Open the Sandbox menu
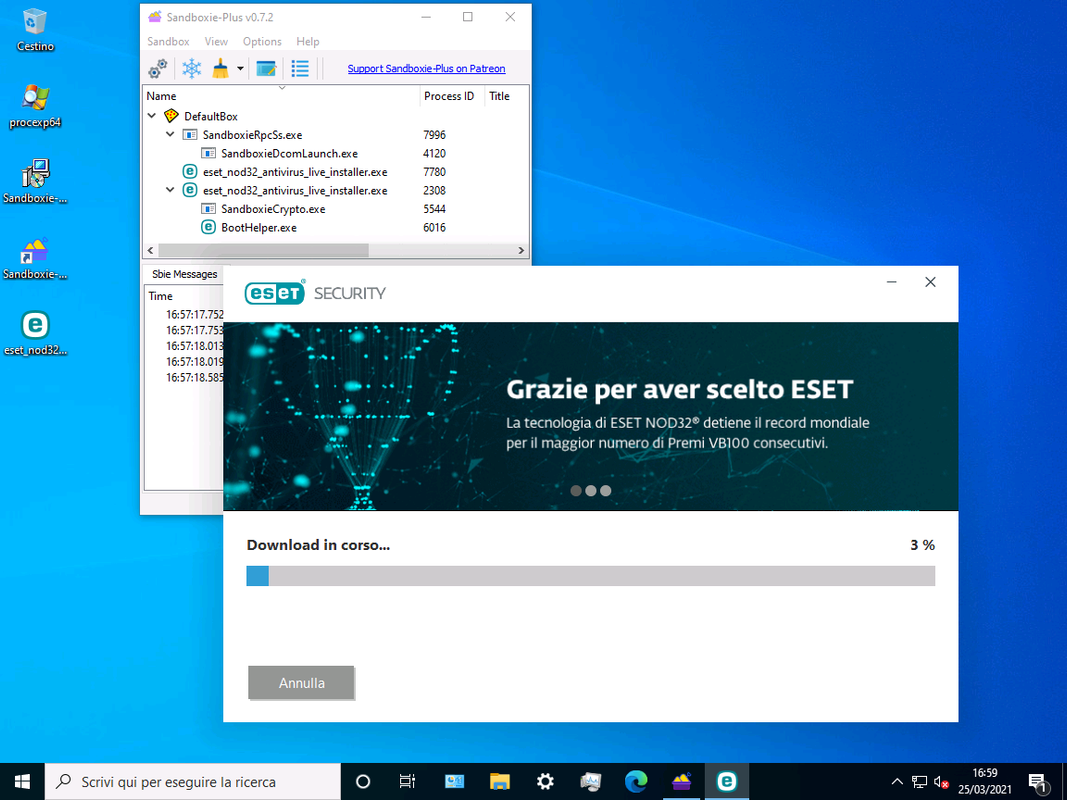This screenshot has width=1067, height=800. coord(168,41)
